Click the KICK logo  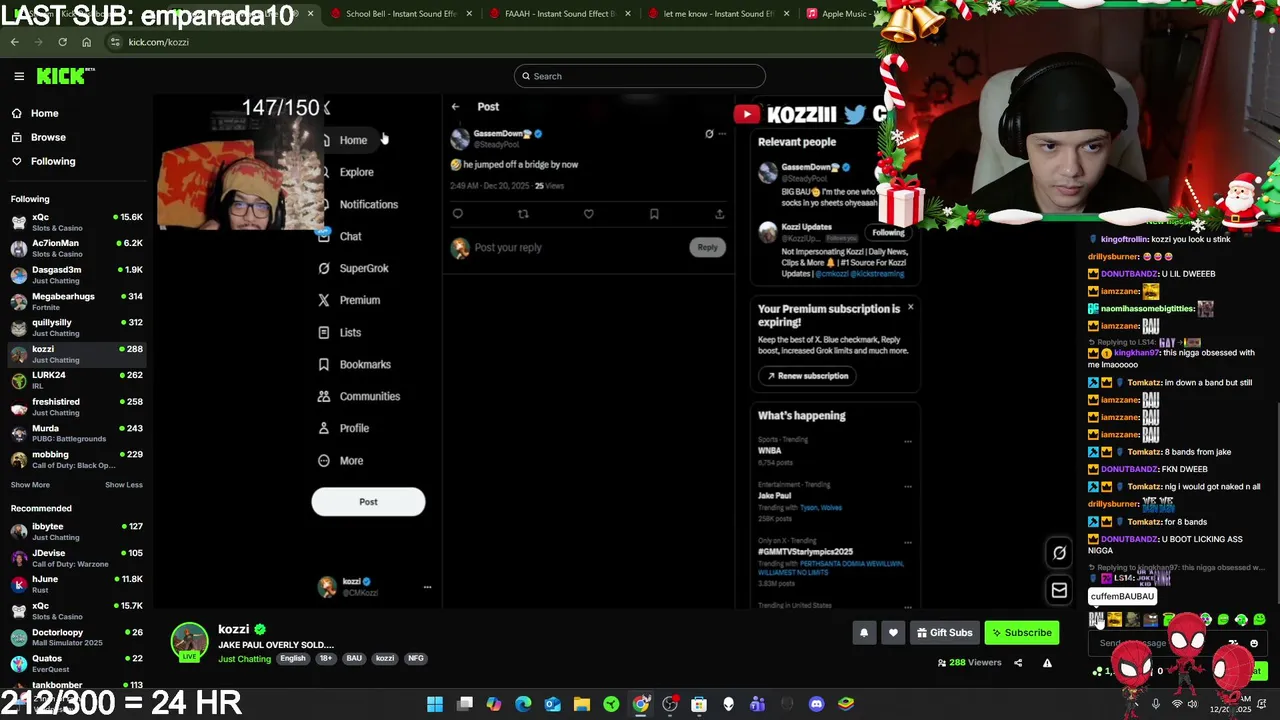[65, 76]
